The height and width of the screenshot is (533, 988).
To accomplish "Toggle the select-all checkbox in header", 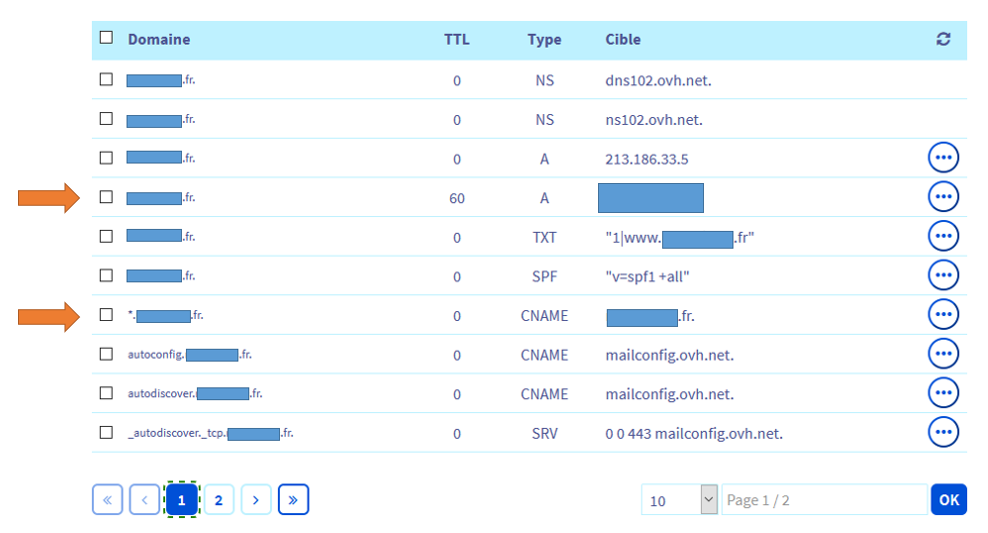I will [x=106, y=38].
